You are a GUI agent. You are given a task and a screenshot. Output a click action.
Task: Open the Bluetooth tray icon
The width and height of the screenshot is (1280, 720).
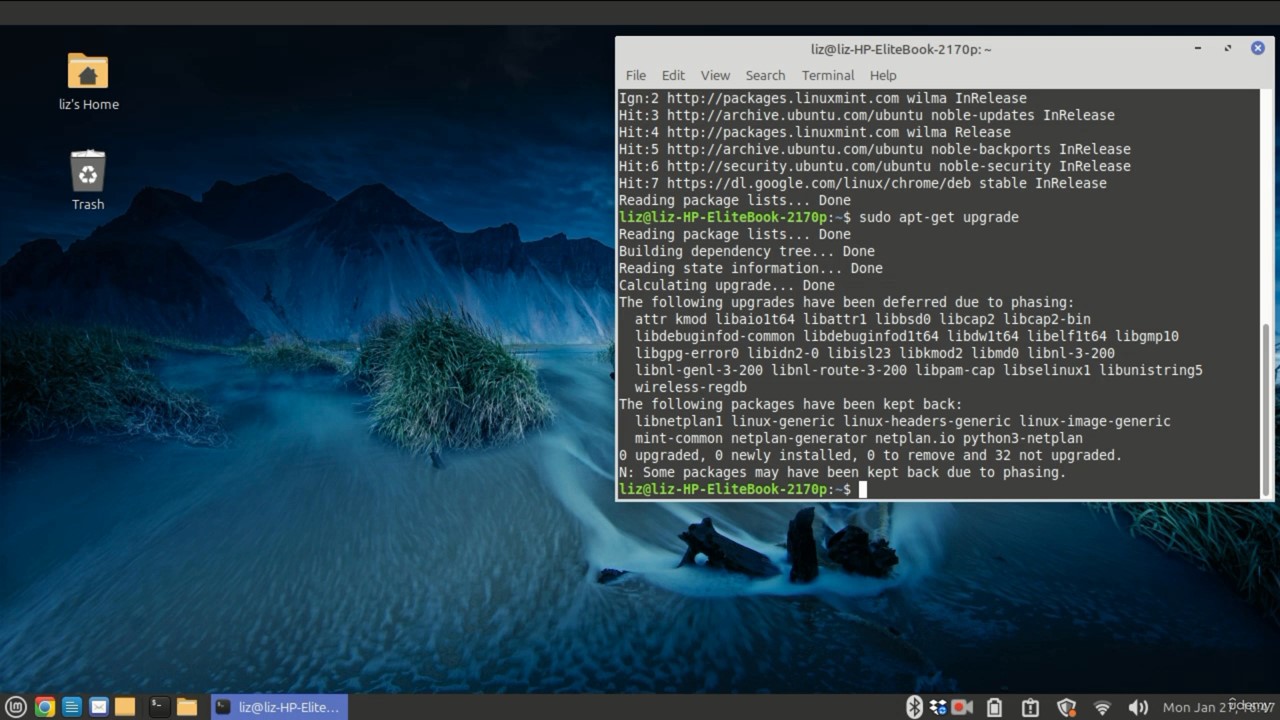914,707
